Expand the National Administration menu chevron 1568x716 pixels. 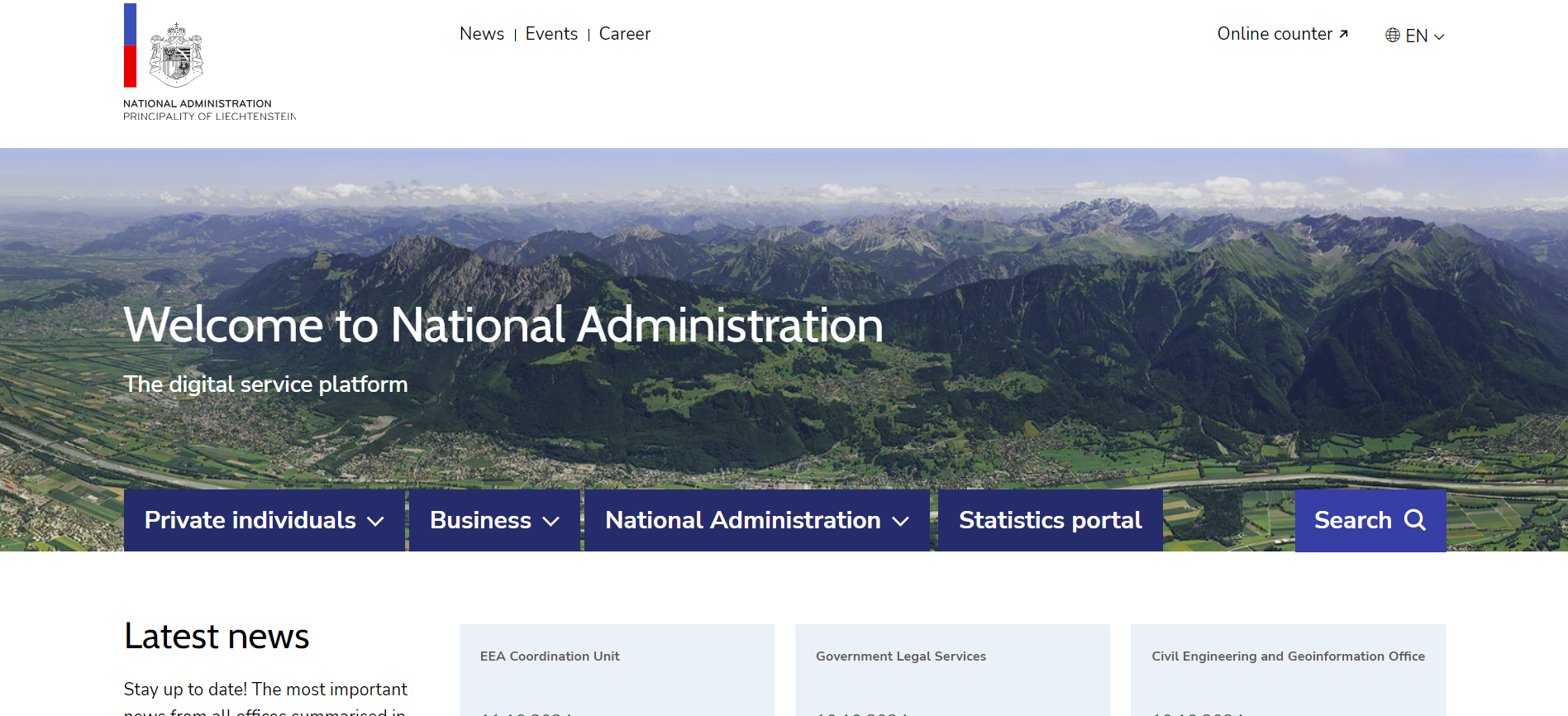point(900,521)
